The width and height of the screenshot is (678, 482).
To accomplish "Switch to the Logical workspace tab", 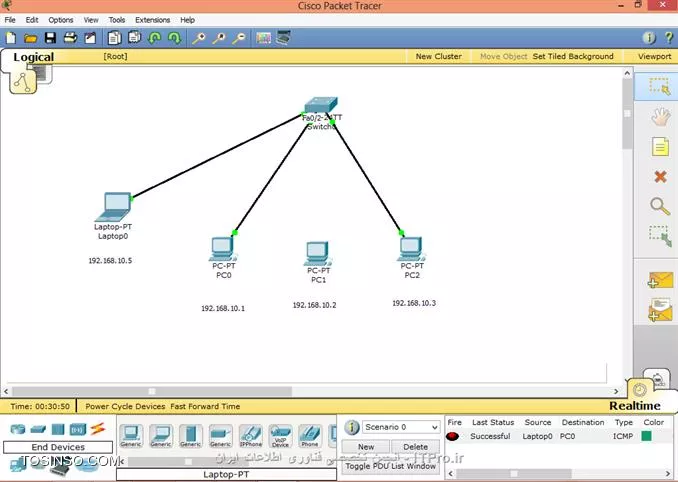I will [x=33, y=57].
